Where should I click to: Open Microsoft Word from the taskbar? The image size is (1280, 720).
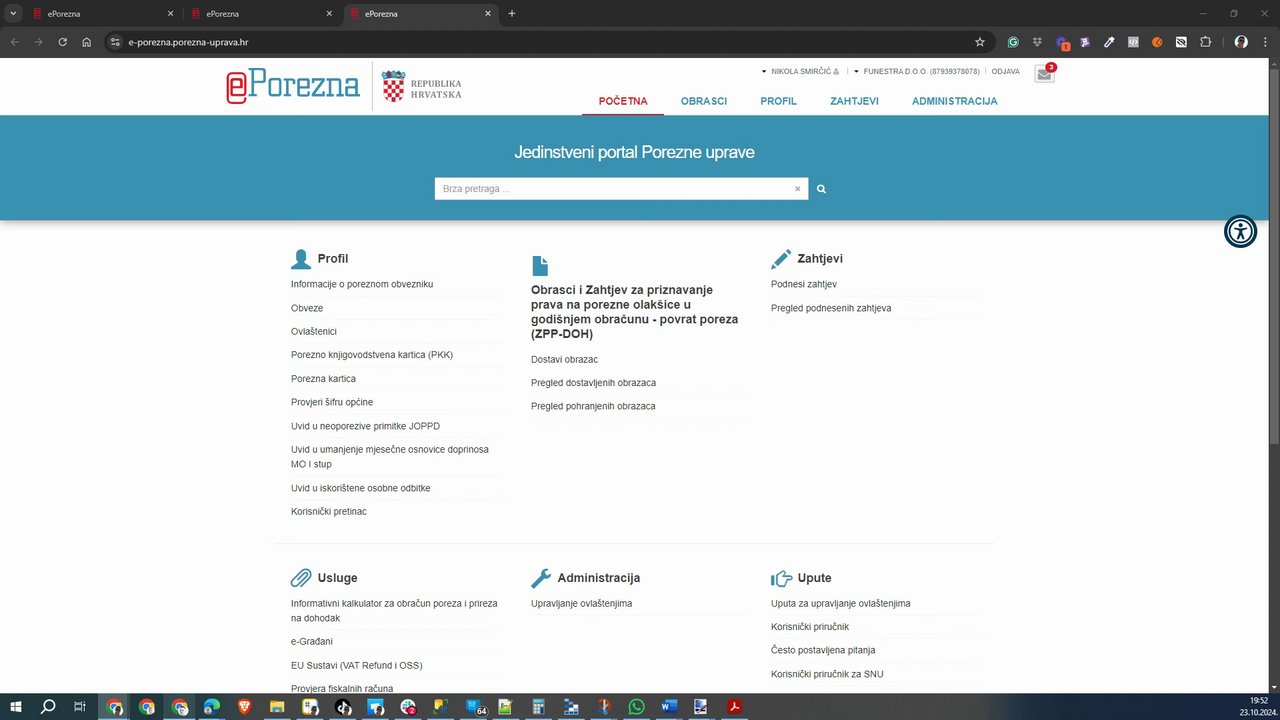click(x=669, y=707)
